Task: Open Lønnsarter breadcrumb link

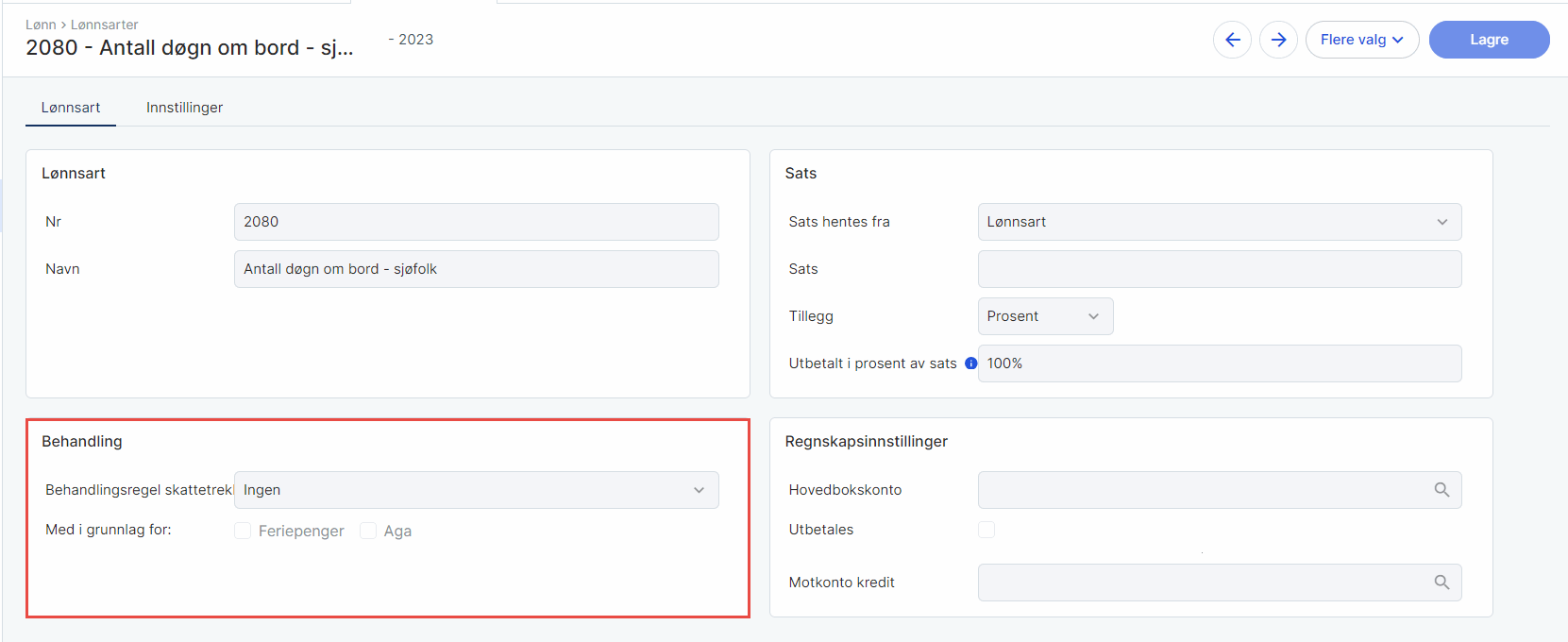Action: pos(105,25)
